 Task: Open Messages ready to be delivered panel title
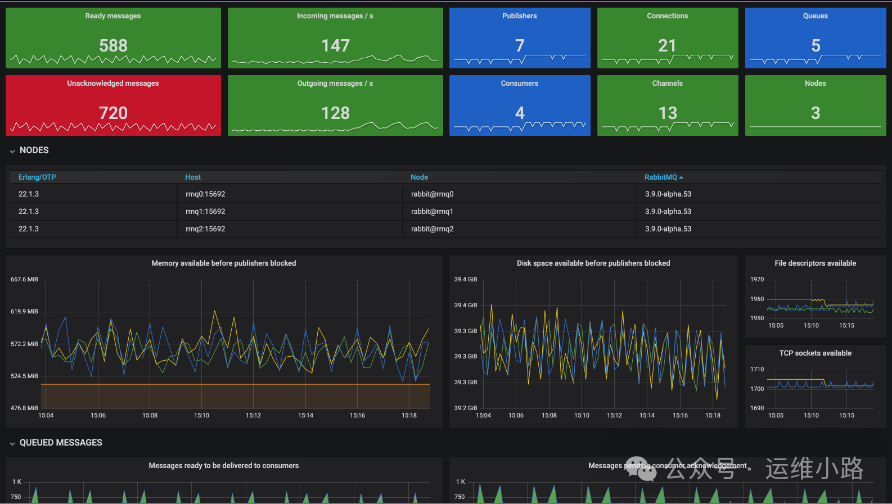(224, 466)
